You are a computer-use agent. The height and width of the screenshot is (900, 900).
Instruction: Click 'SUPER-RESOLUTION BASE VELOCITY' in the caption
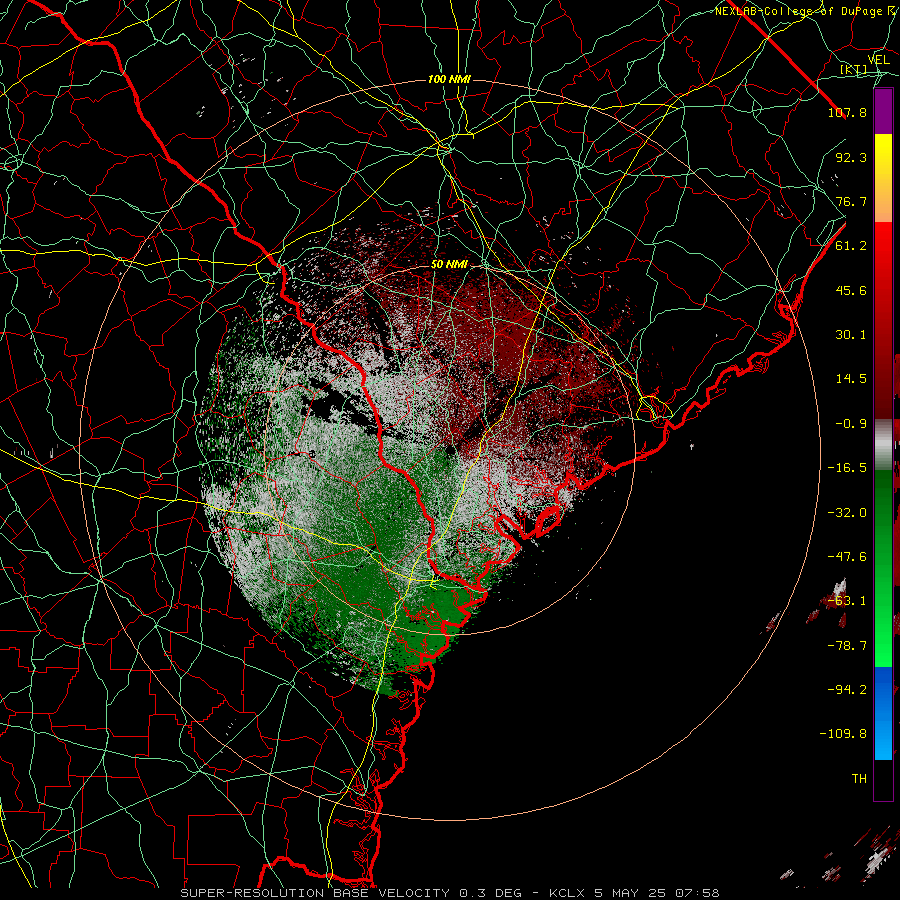315,893
